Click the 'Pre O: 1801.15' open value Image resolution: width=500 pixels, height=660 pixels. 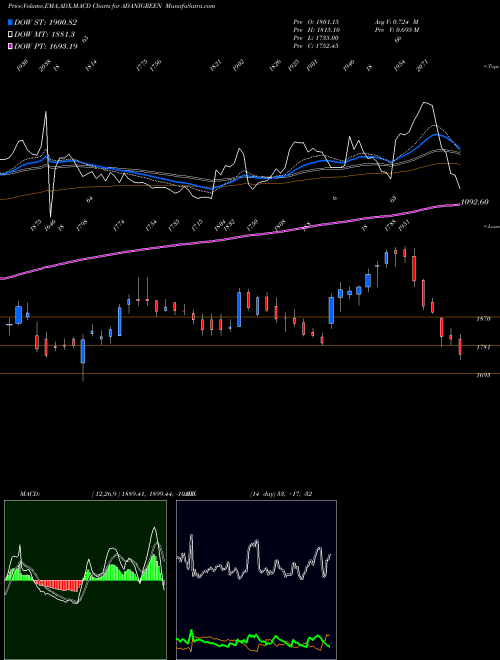[x=316, y=22]
